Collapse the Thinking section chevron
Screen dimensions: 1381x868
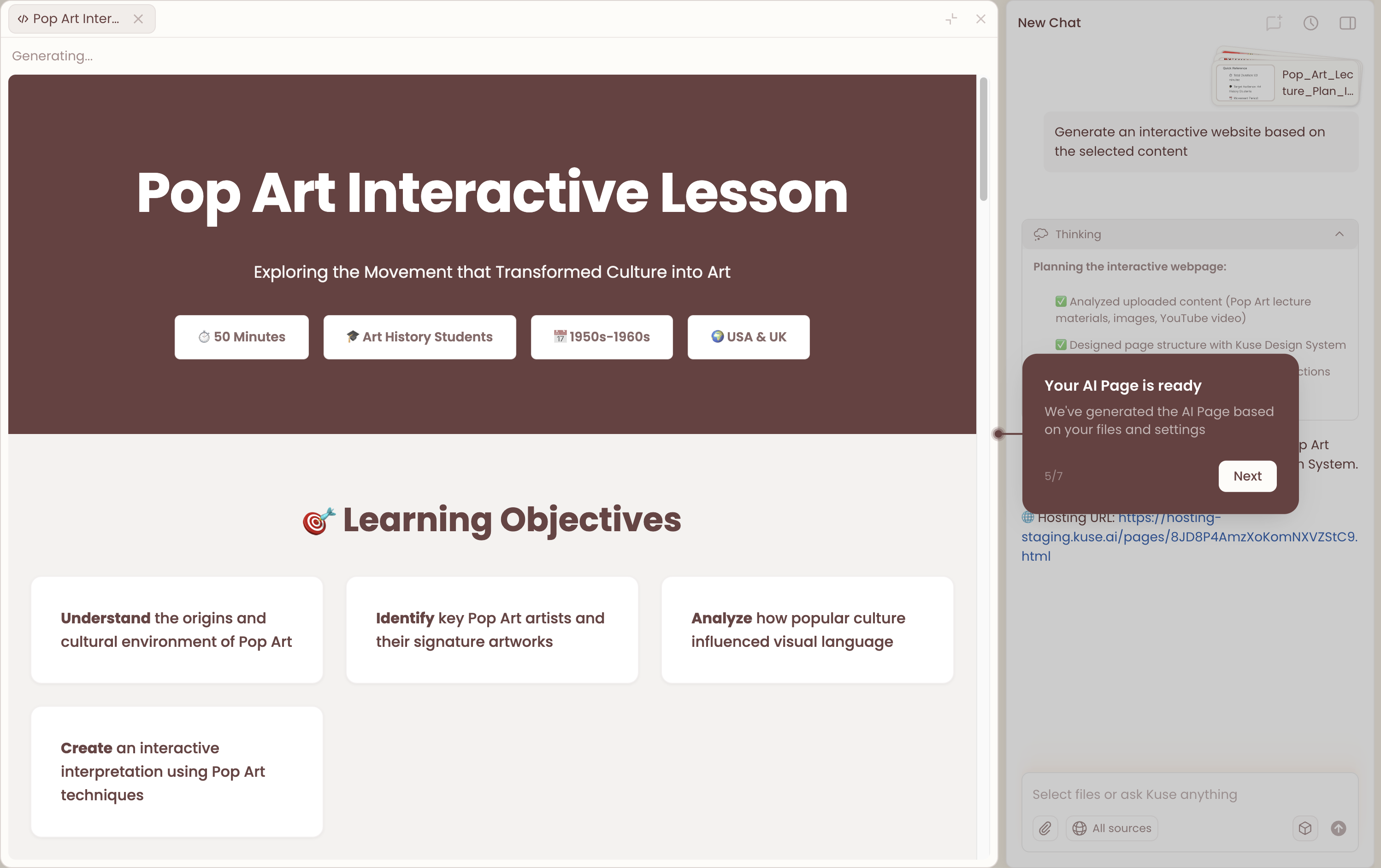click(x=1339, y=234)
